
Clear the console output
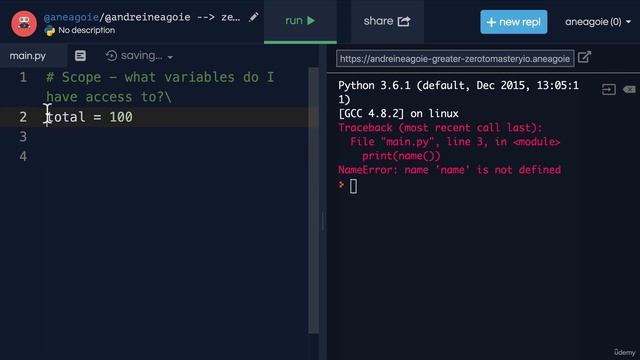tap(629, 89)
